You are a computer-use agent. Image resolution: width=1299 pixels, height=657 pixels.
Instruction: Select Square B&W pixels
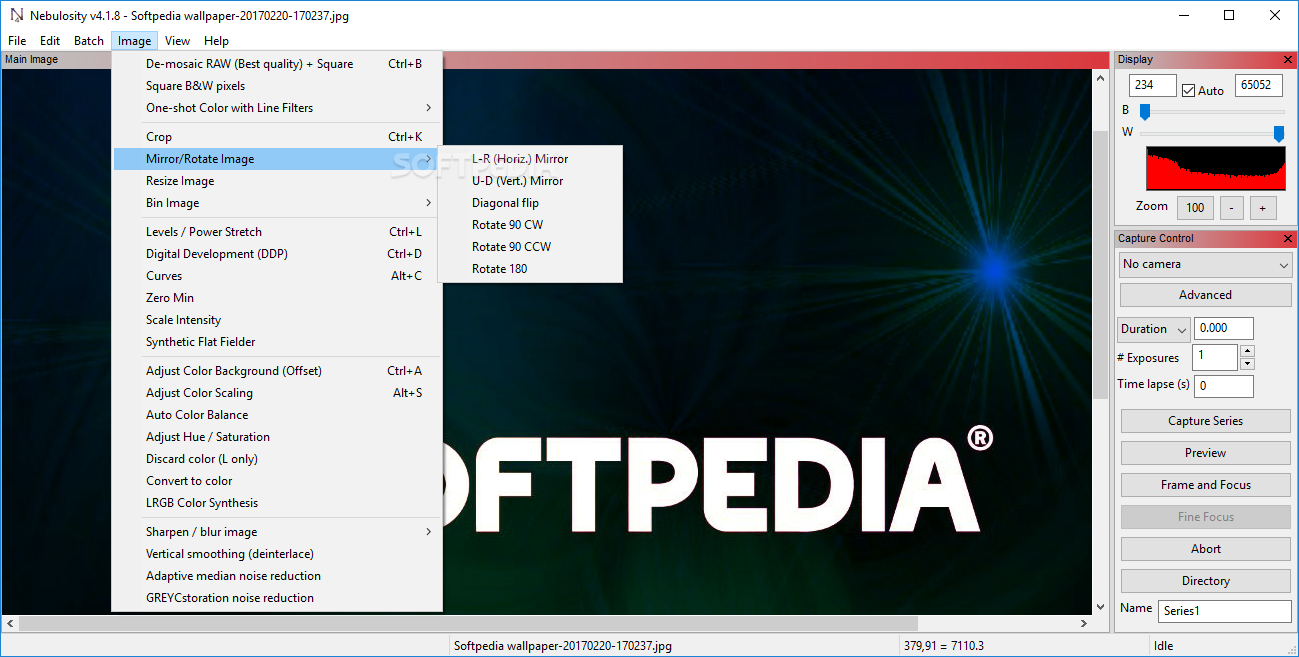pos(277,86)
